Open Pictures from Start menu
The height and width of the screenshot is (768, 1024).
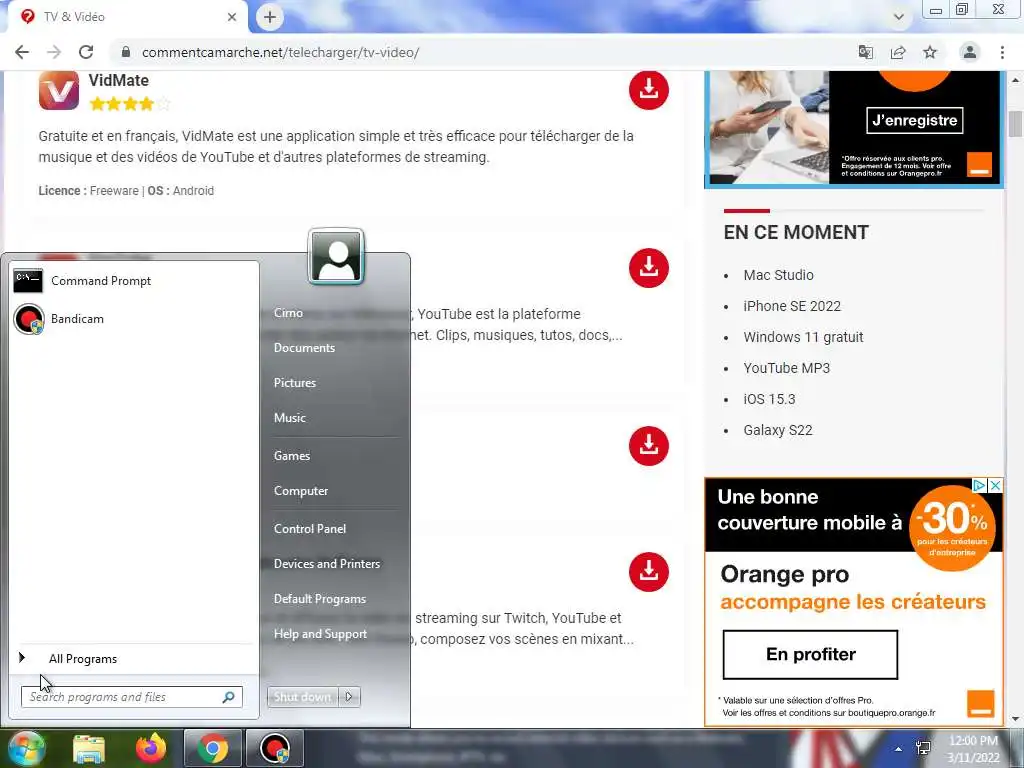point(295,383)
